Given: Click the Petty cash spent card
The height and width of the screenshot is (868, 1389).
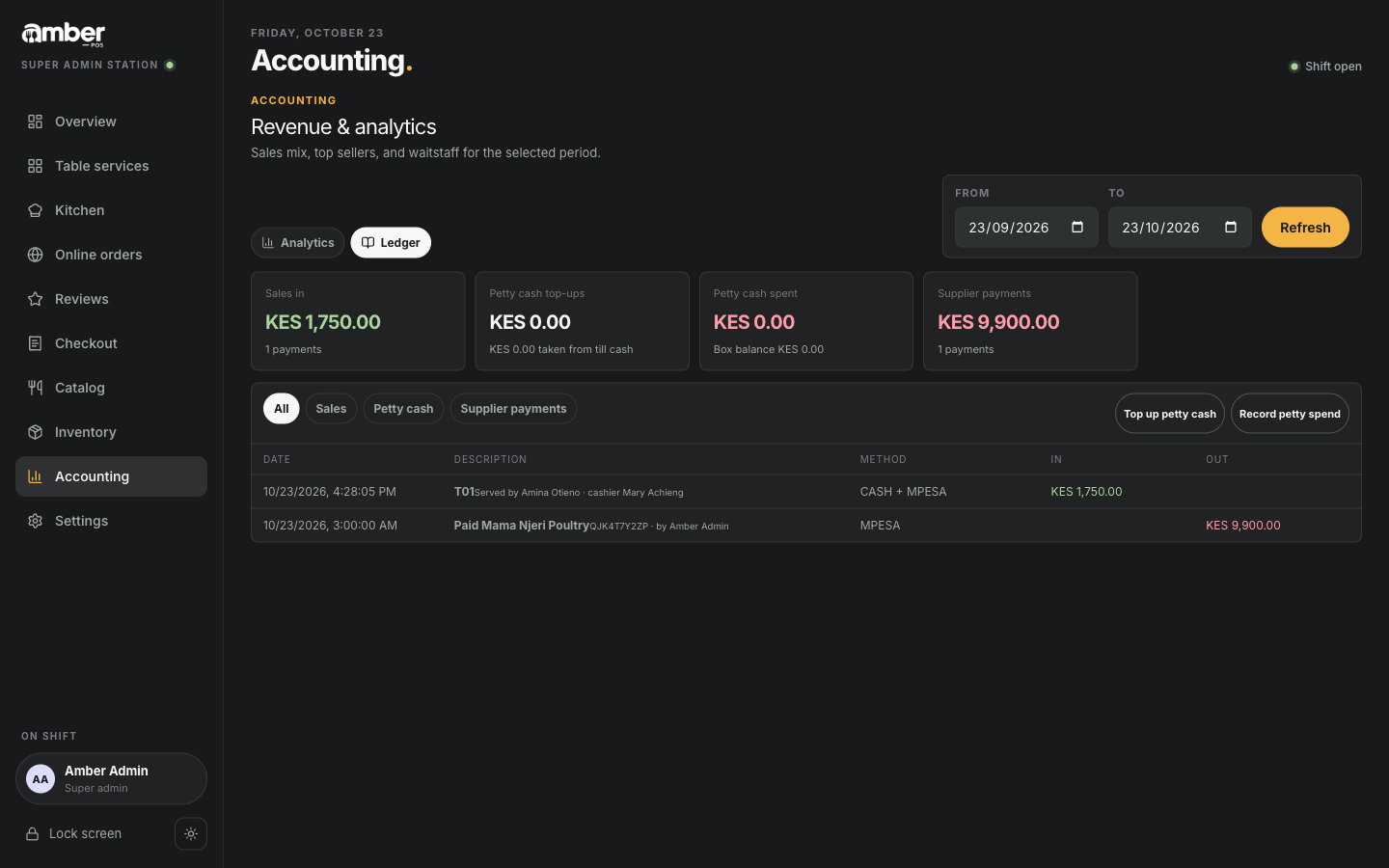Looking at the screenshot, I should [805, 321].
